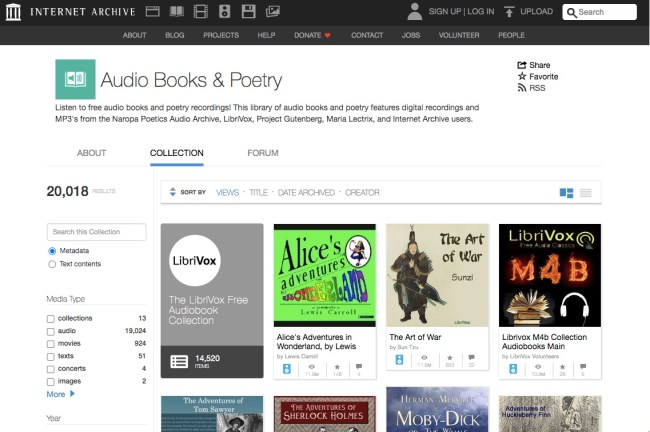Sort by DATE ARCHIVED
The height and width of the screenshot is (432, 650).
point(306,192)
